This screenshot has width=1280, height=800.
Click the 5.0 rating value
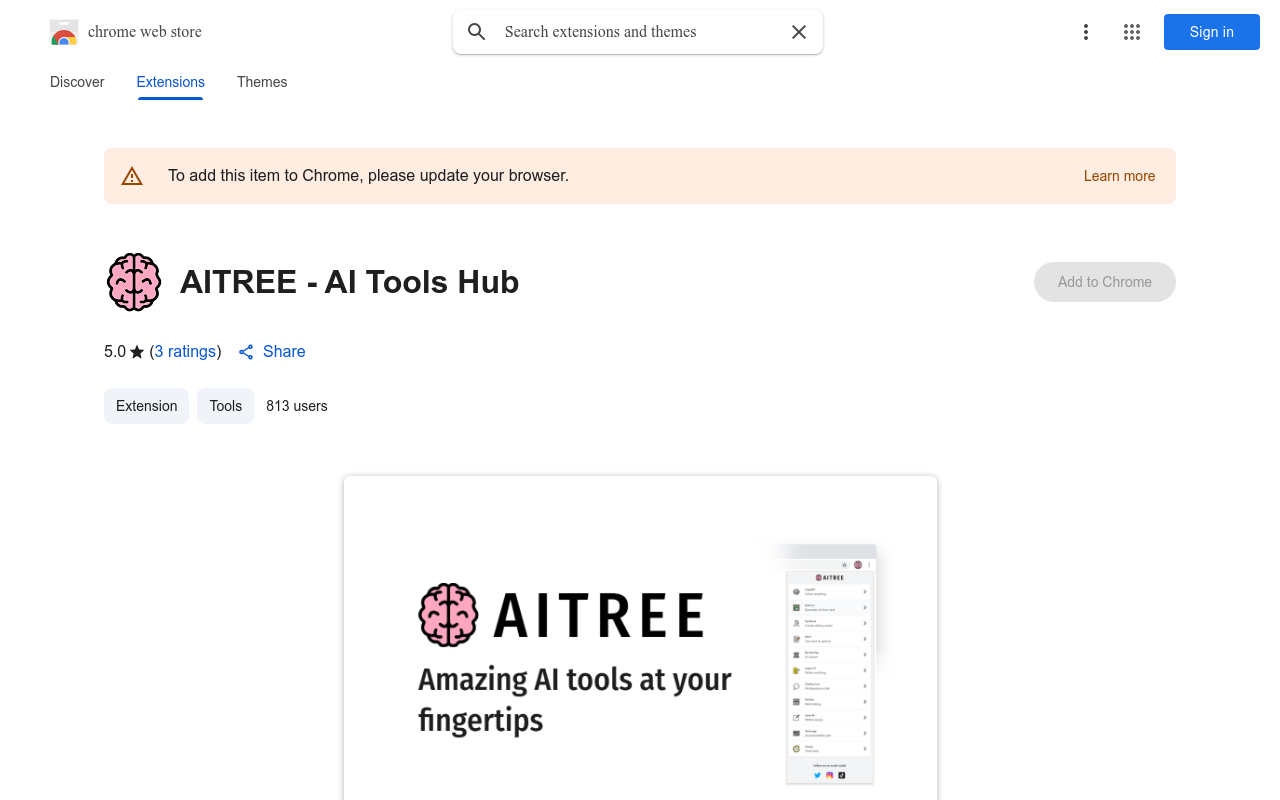[x=115, y=352]
